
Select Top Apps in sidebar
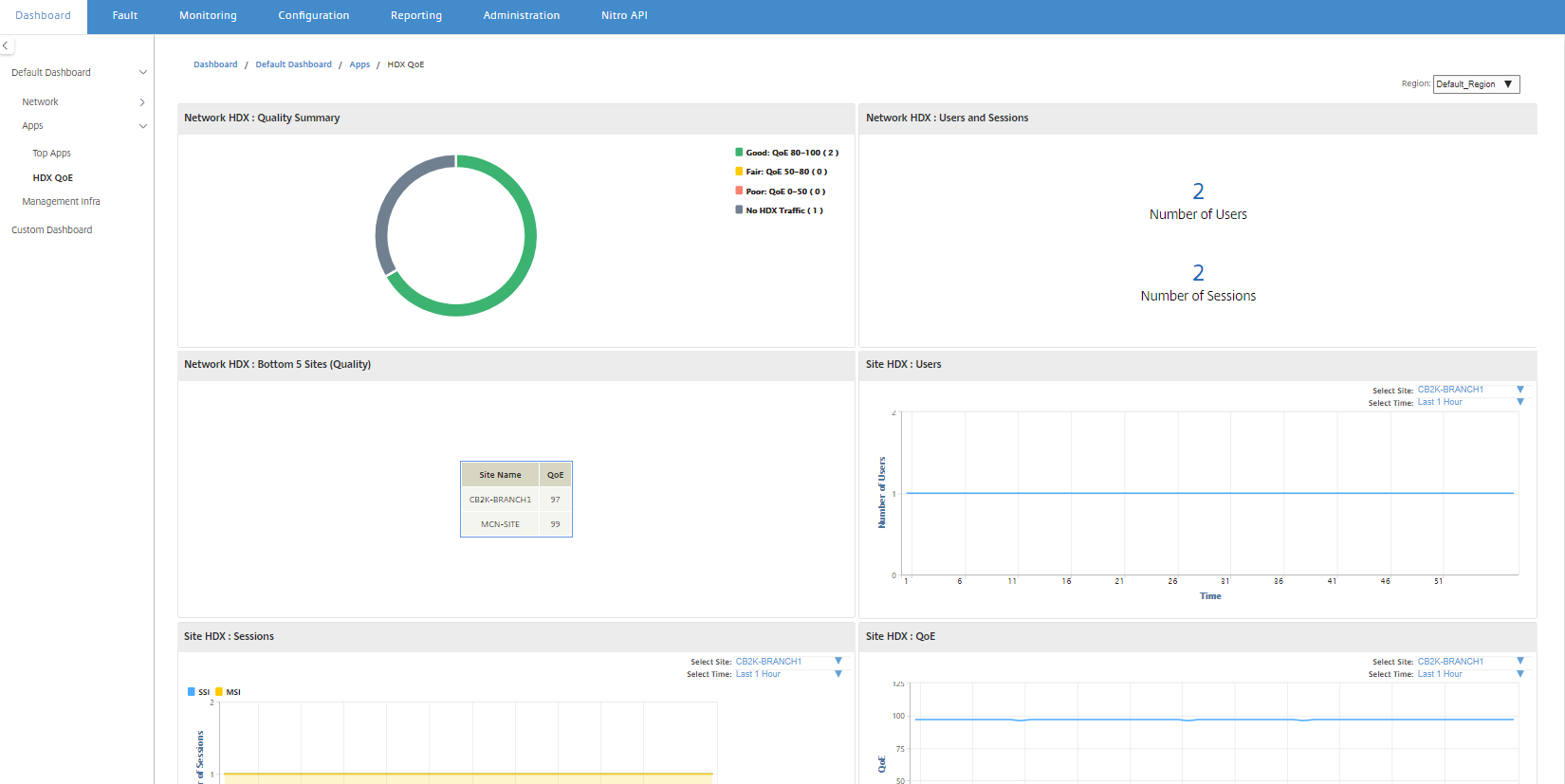click(52, 154)
